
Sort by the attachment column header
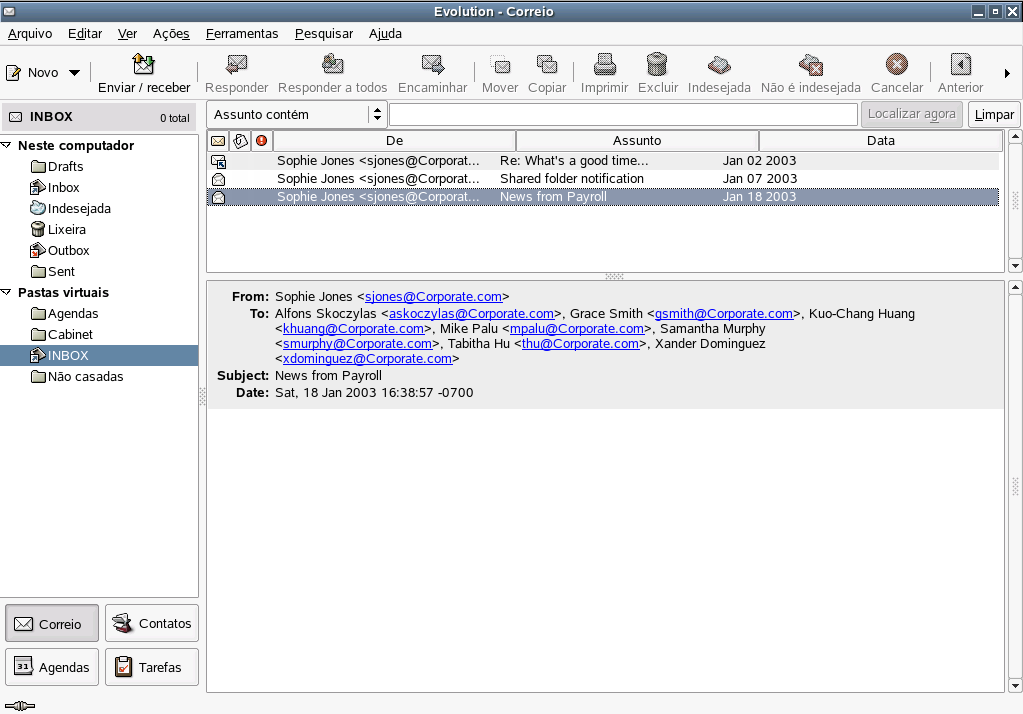pyautogui.click(x=240, y=141)
